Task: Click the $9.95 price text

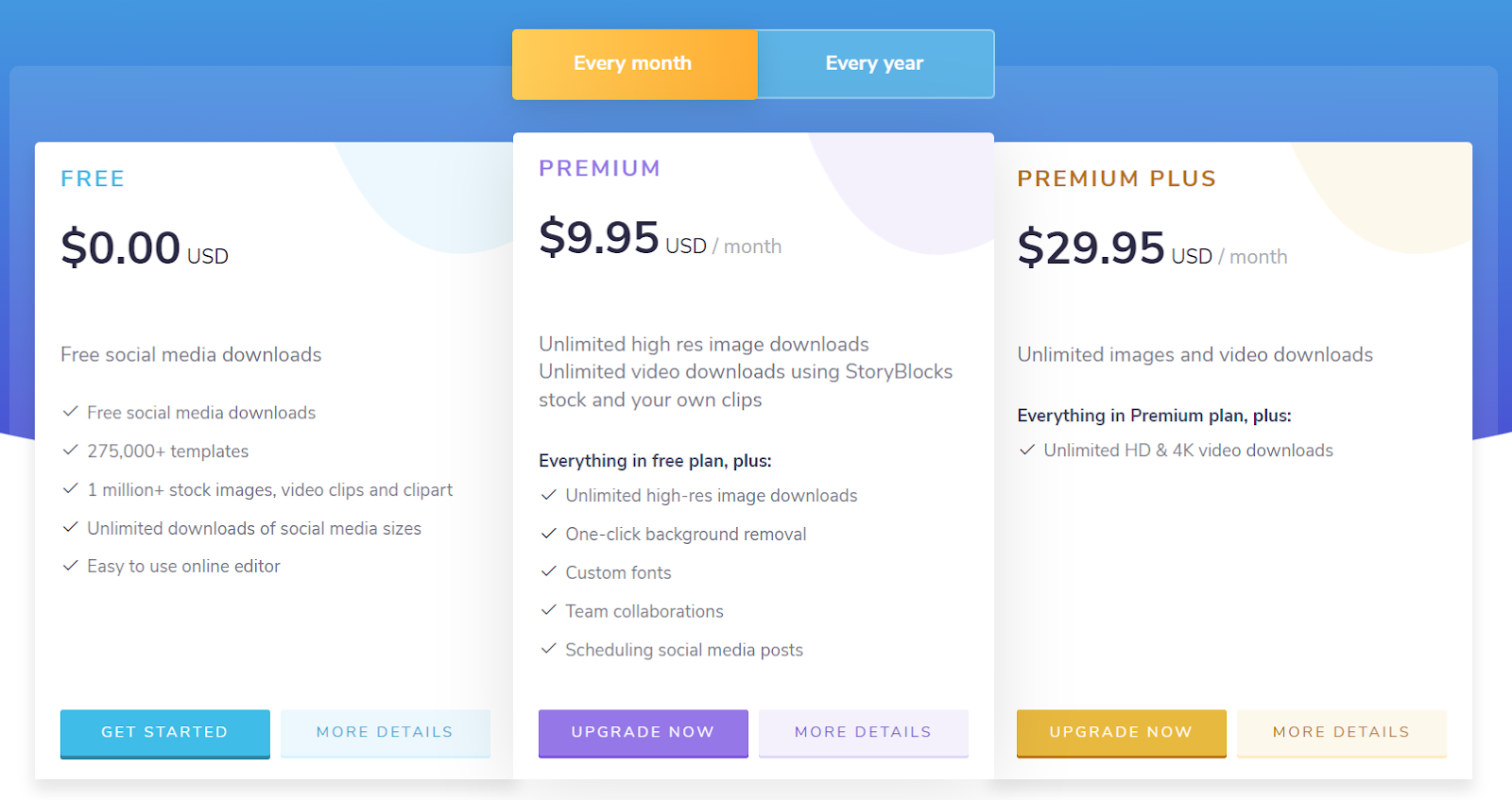Action: coord(598,237)
